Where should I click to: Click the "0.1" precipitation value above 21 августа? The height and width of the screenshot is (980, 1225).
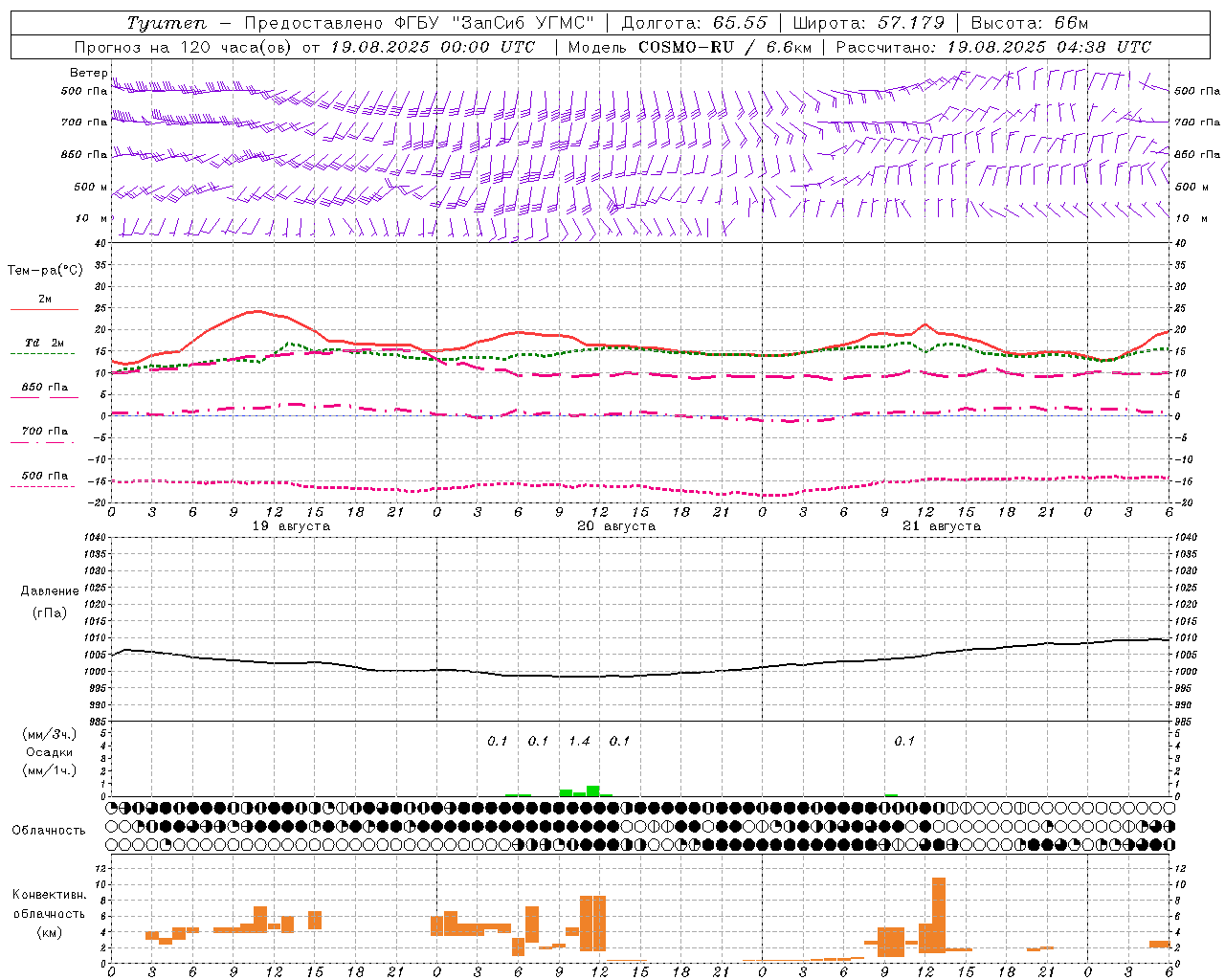click(904, 741)
